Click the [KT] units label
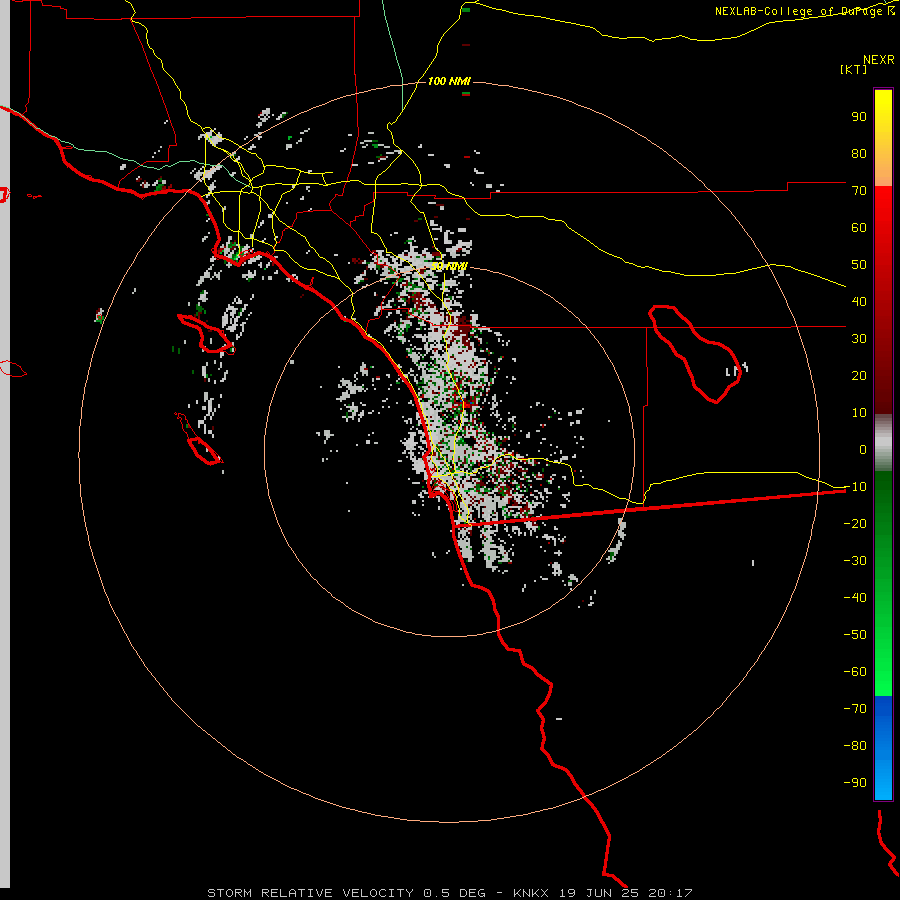The width and height of the screenshot is (900, 900). pyautogui.click(x=854, y=69)
